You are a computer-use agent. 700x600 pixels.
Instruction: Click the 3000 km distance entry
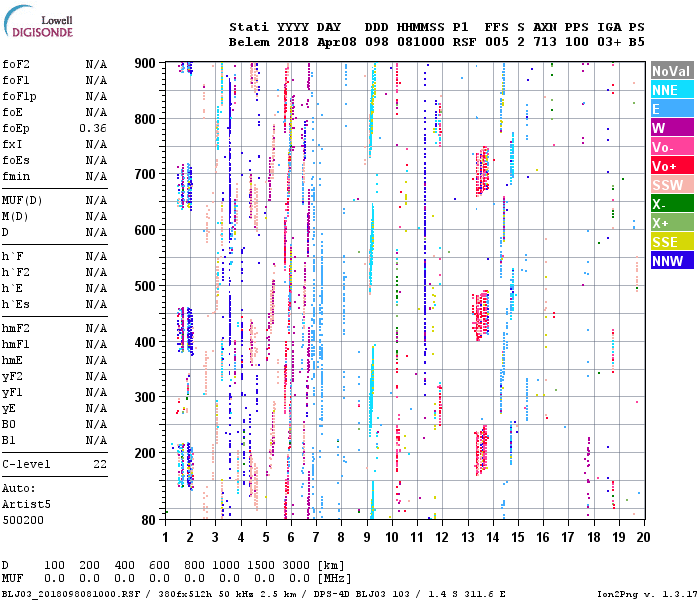tap(296, 566)
